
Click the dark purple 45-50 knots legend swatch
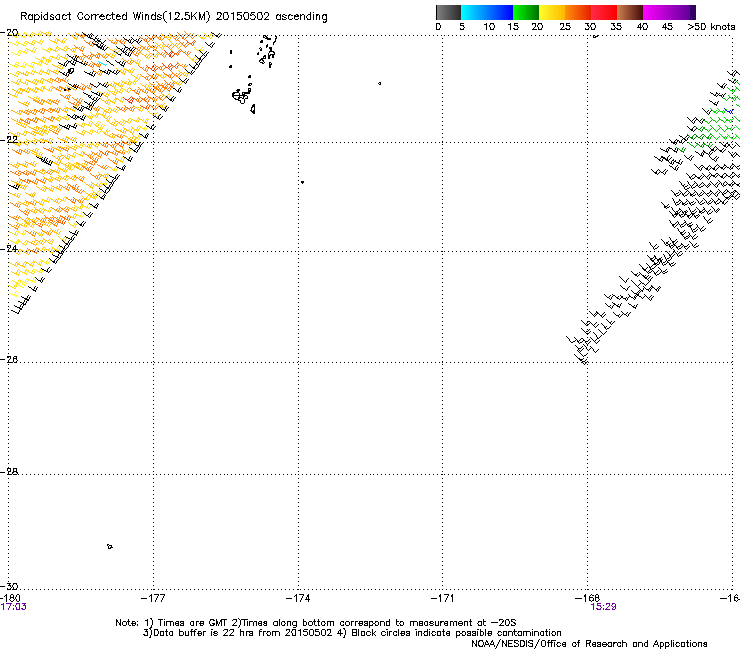coord(682,12)
